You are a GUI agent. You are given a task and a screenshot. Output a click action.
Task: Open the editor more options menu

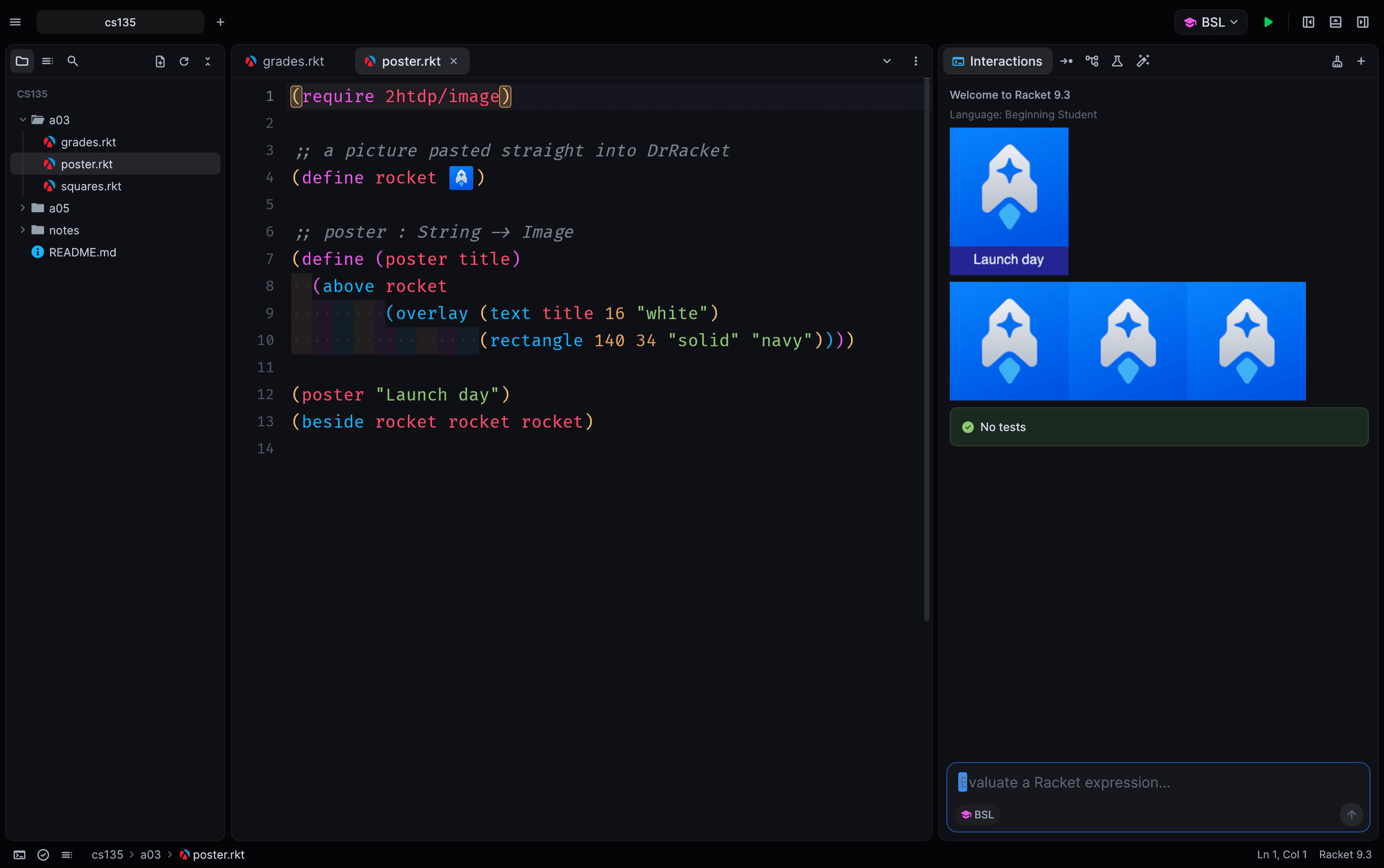click(916, 61)
